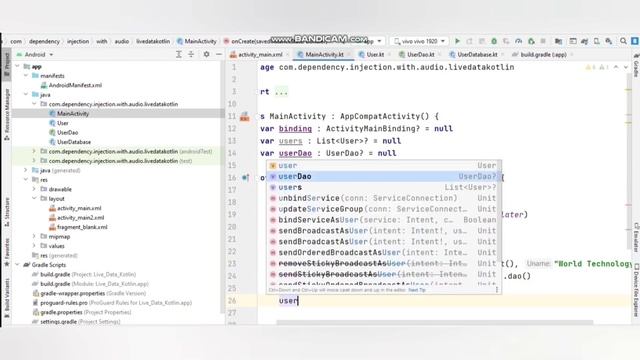Screen dimensions: 640x360
Task: Click folded import ellipsis on line 3
Action: [281, 92]
